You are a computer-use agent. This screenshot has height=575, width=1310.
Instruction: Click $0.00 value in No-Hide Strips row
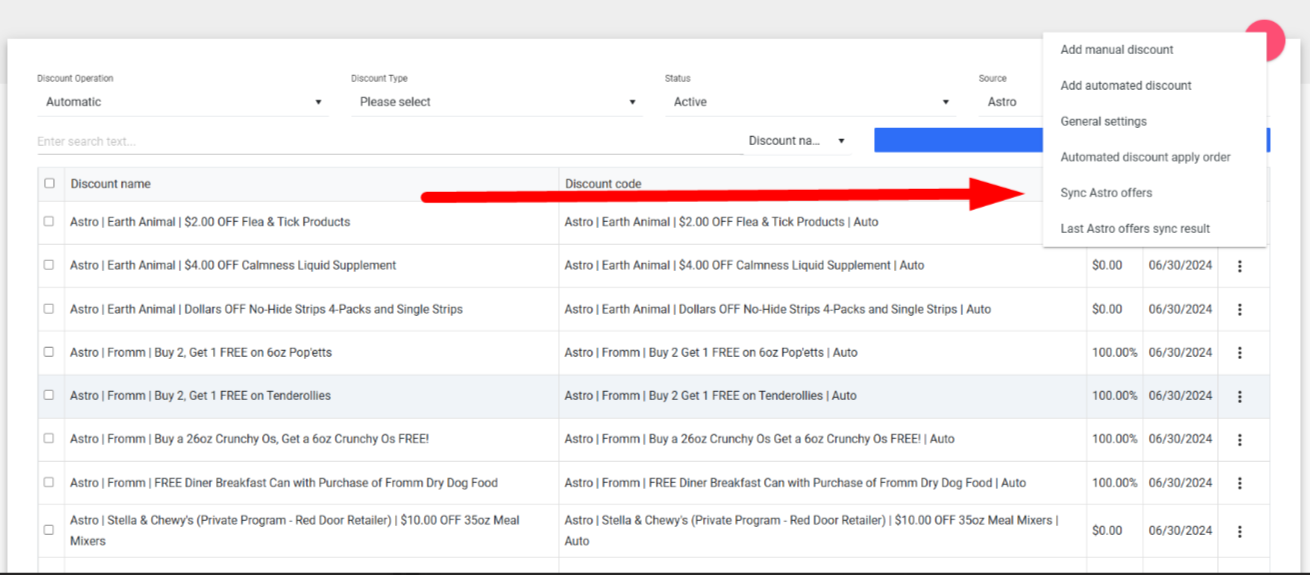1107,309
